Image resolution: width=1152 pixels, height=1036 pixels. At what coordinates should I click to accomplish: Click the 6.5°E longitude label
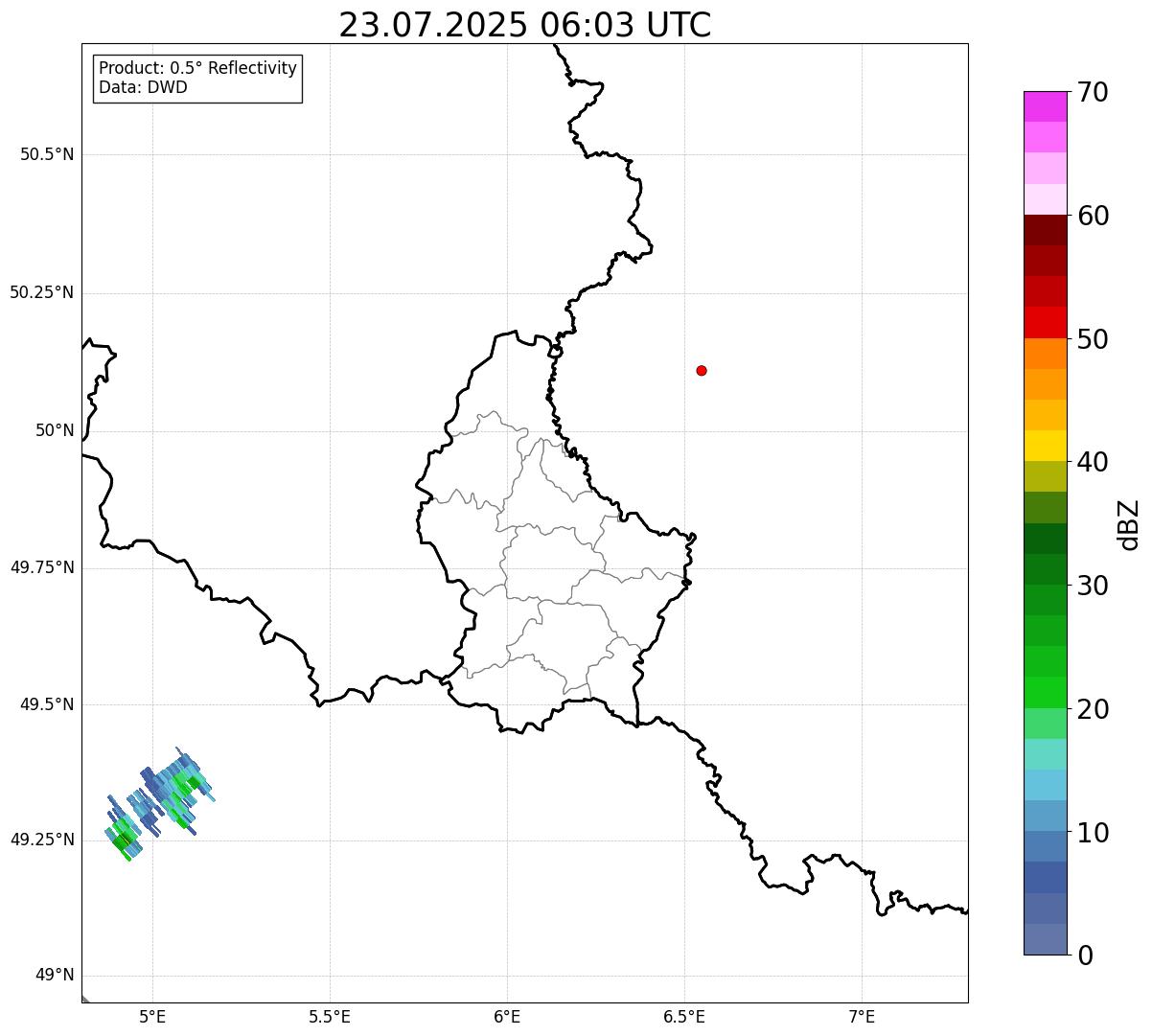click(x=684, y=1016)
